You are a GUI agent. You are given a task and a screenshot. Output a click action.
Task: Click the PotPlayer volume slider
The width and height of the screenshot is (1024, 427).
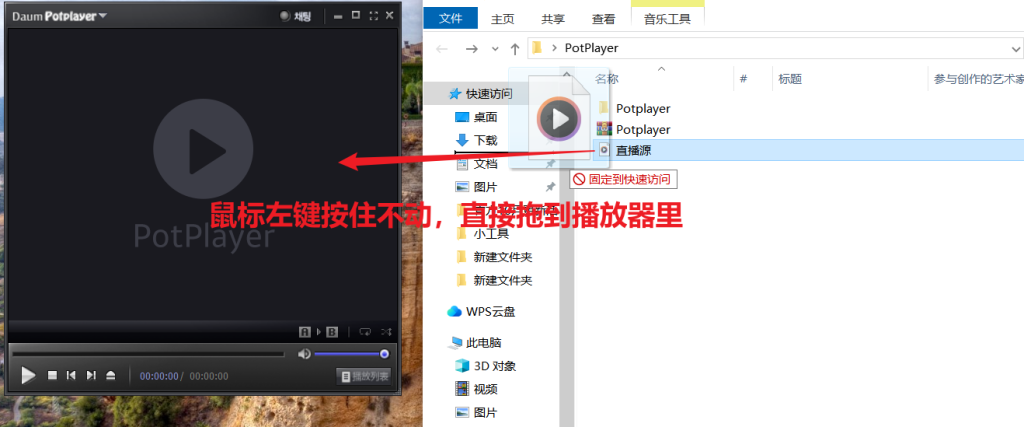point(351,354)
